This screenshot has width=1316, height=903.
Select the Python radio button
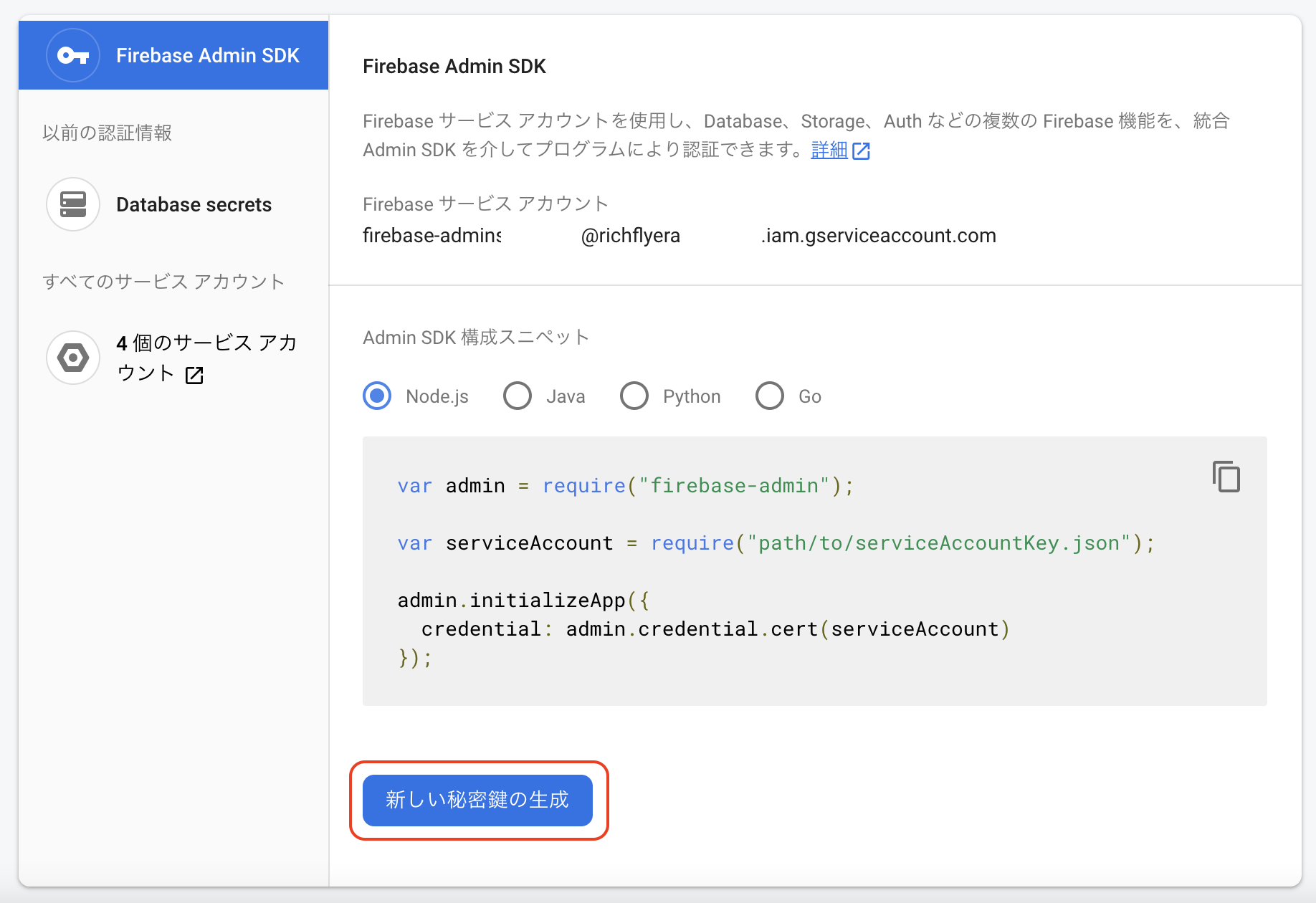(634, 396)
